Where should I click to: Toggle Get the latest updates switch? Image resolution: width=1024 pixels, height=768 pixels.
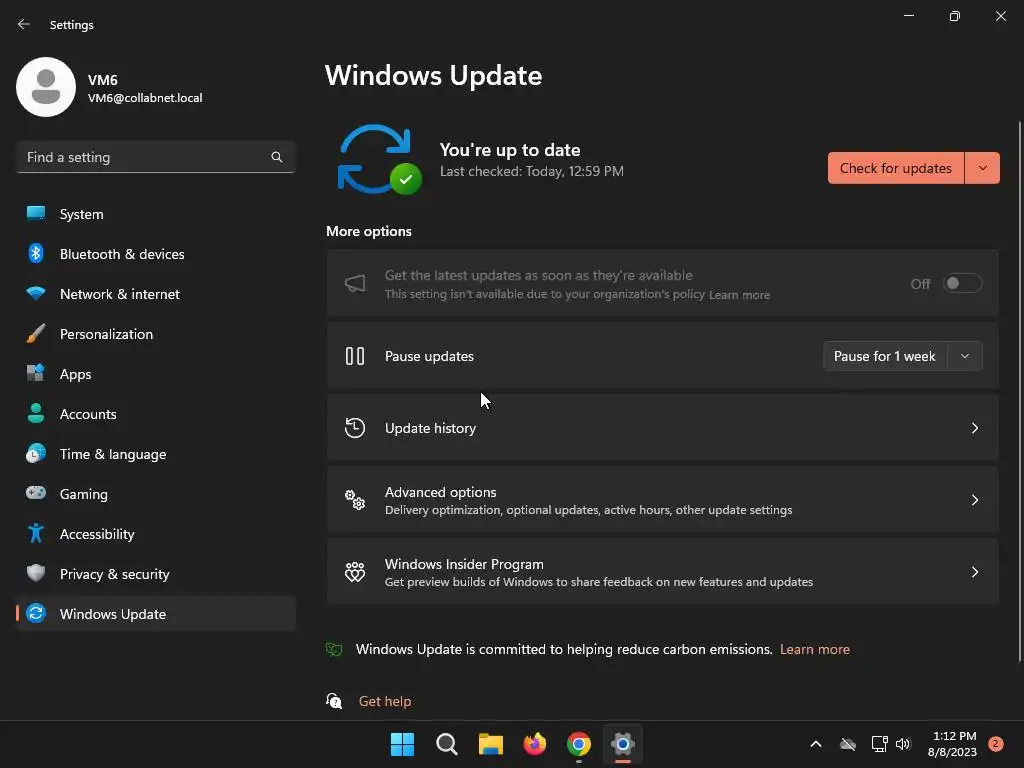963,283
